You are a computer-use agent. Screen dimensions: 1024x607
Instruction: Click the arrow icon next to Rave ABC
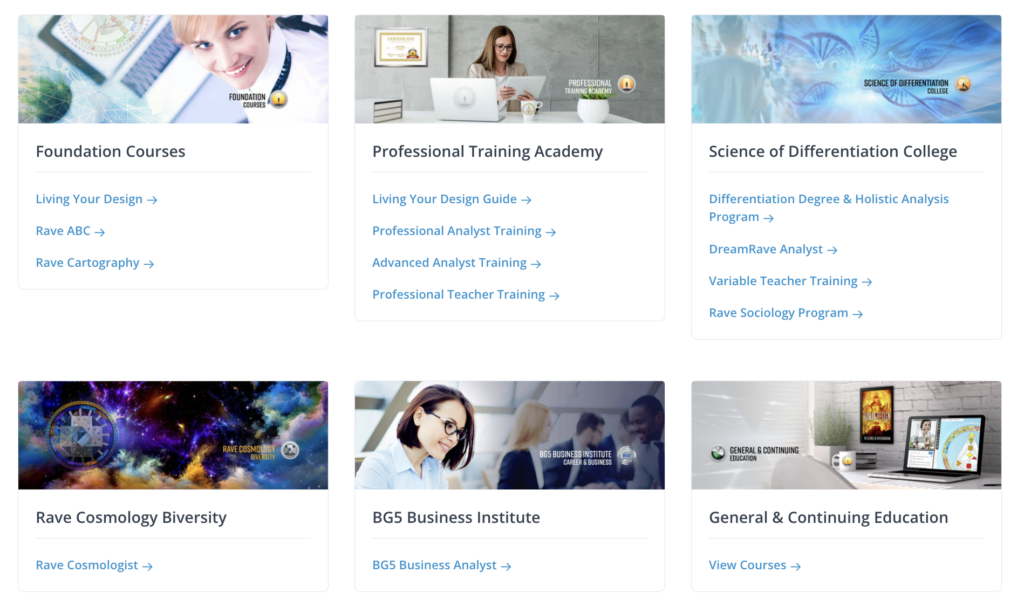[99, 232]
